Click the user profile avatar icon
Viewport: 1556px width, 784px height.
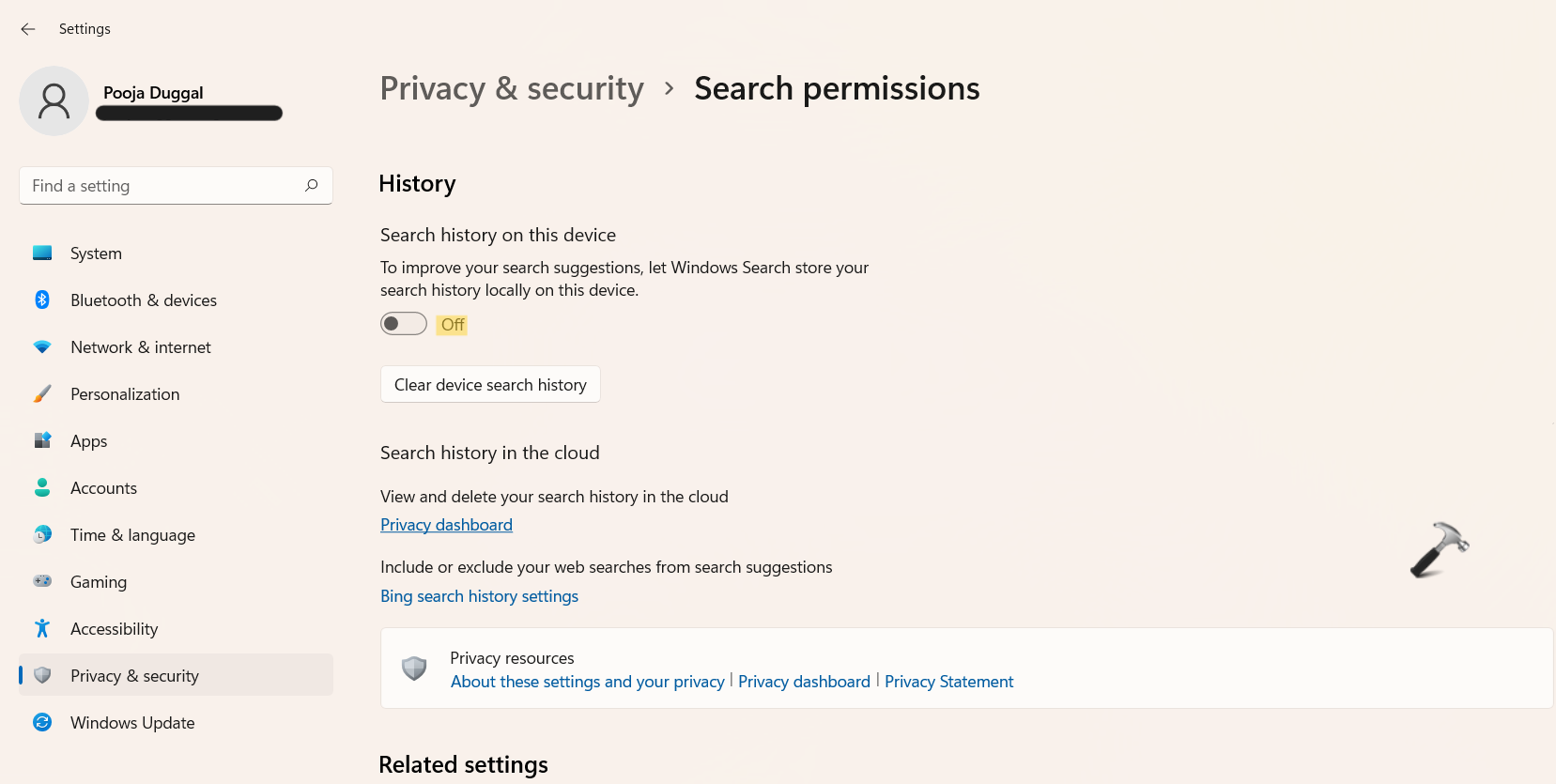(x=54, y=100)
